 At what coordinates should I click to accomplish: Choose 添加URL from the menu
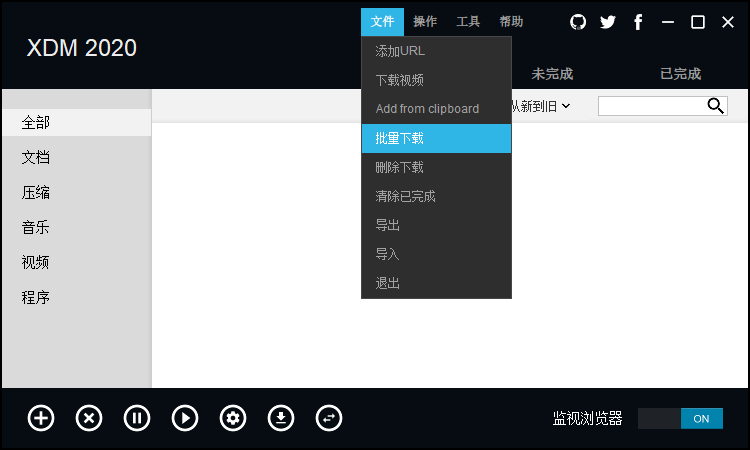pos(436,51)
